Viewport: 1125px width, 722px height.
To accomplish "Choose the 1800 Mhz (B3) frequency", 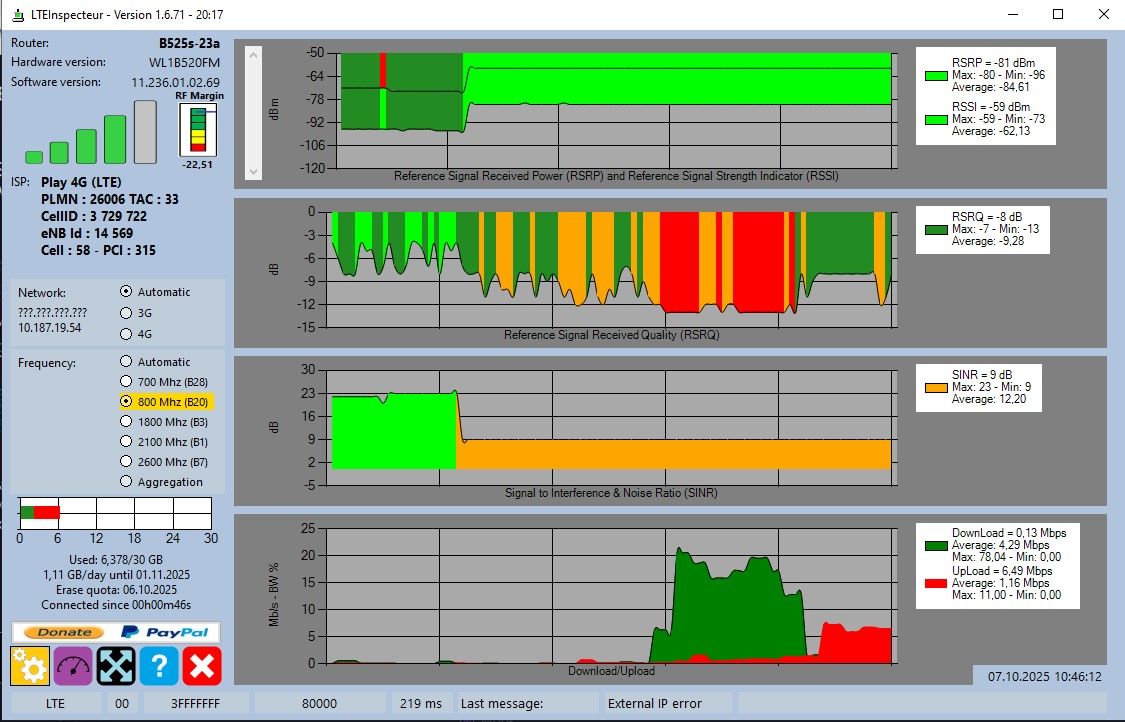I will (126, 421).
